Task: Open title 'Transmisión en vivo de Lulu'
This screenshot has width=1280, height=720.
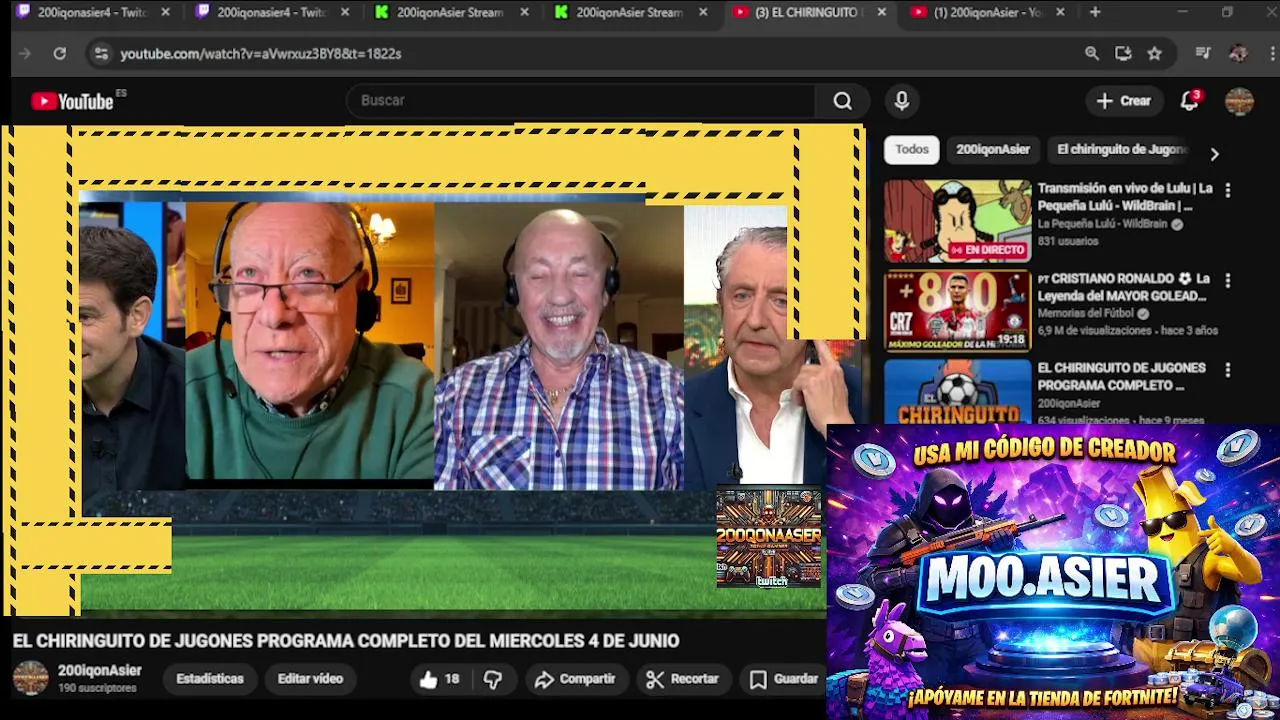Action: click(x=1125, y=197)
